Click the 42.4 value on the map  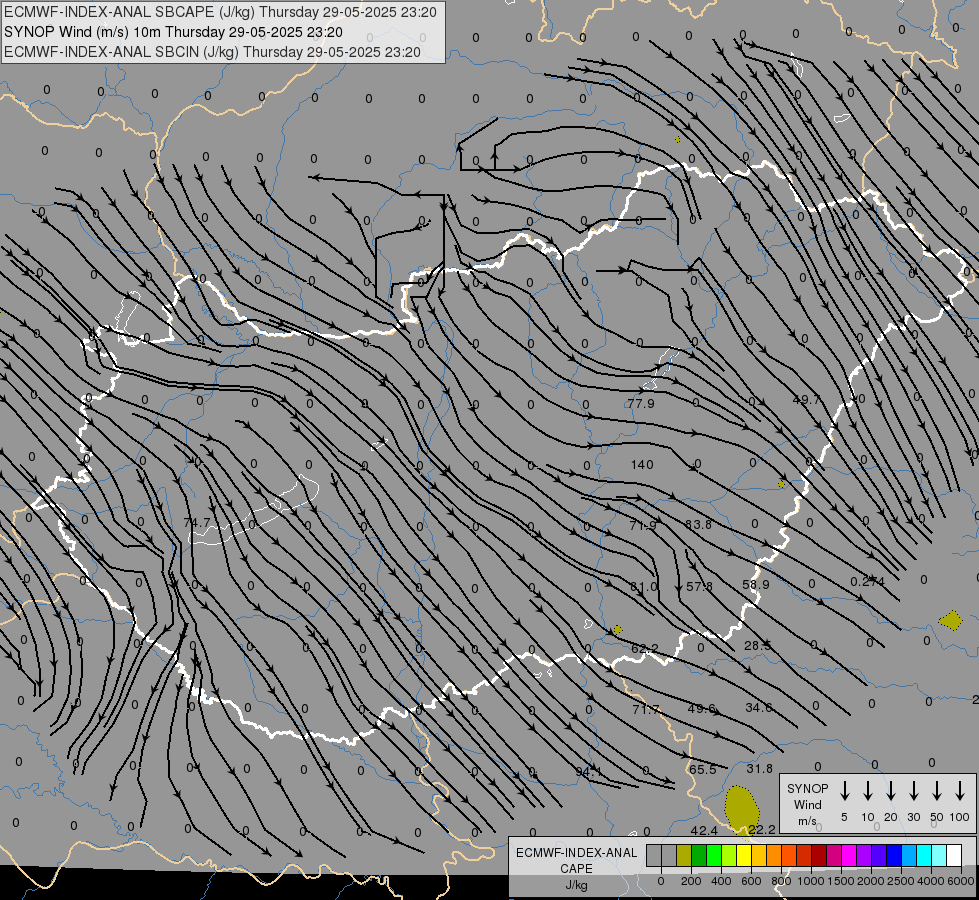tap(704, 831)
